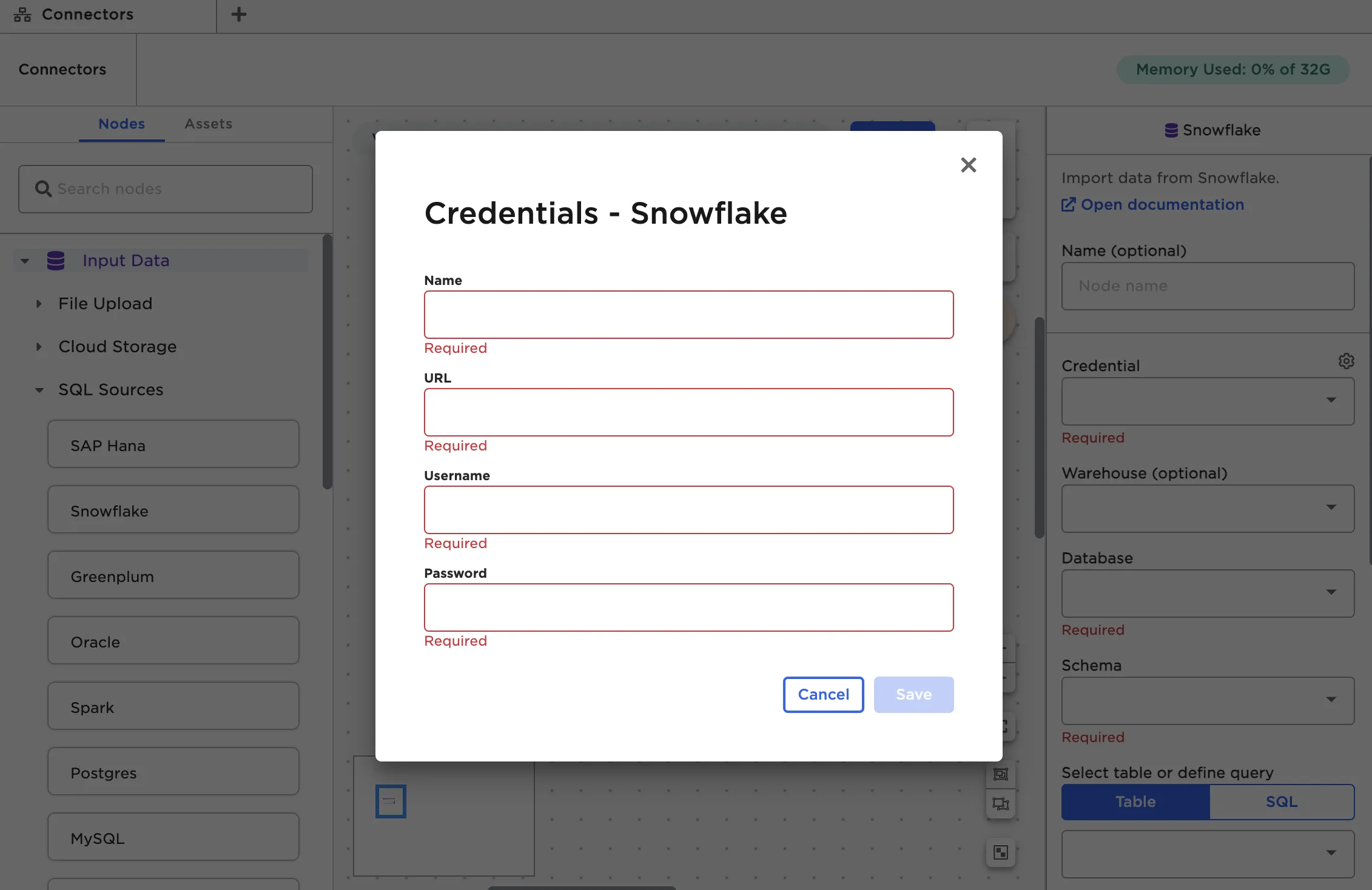The height and width of the screenshot is (890, 1372).
Task: Expand the Cloud Storage category
Action: pos(39,347)
